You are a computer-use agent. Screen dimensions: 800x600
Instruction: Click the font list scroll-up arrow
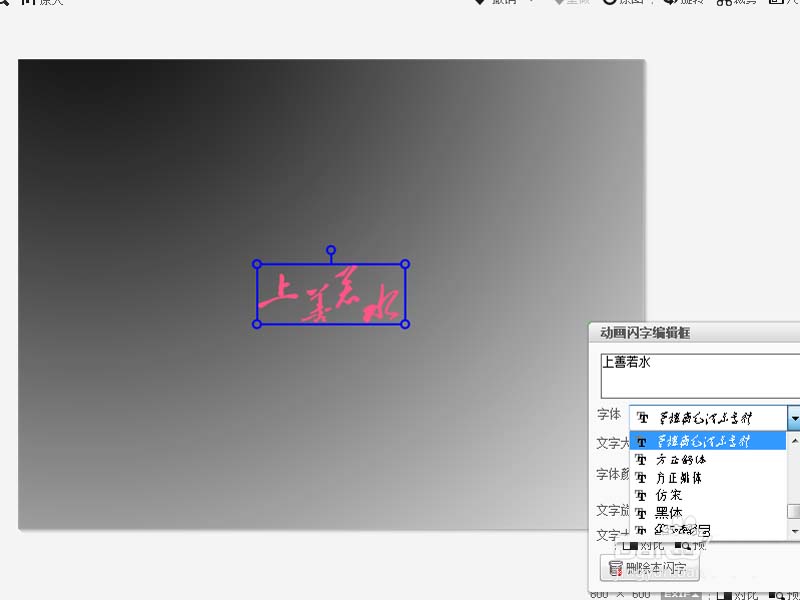tap(794, 440)
